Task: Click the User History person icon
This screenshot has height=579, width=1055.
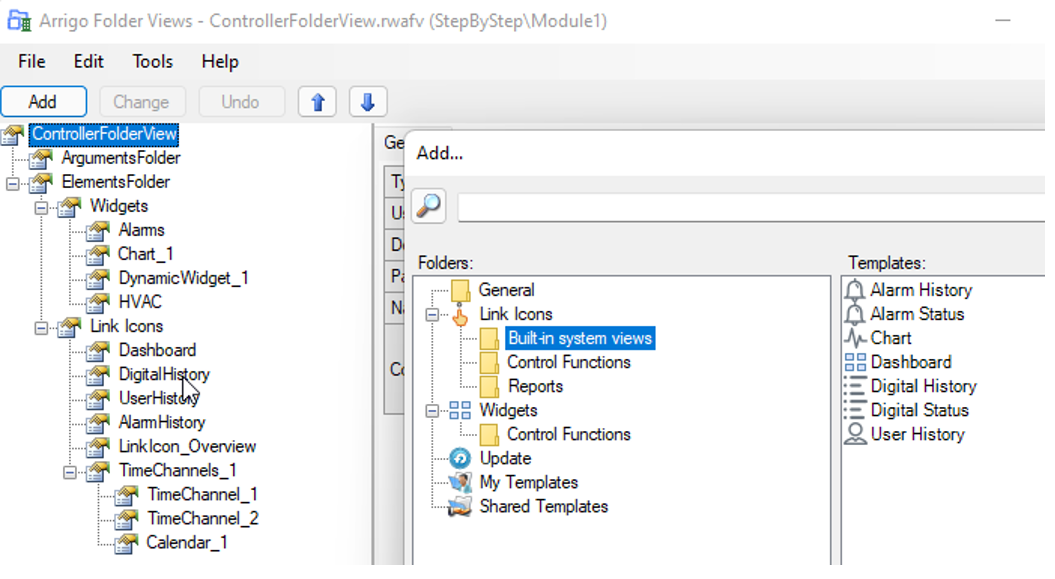Action: coord(855,434)
